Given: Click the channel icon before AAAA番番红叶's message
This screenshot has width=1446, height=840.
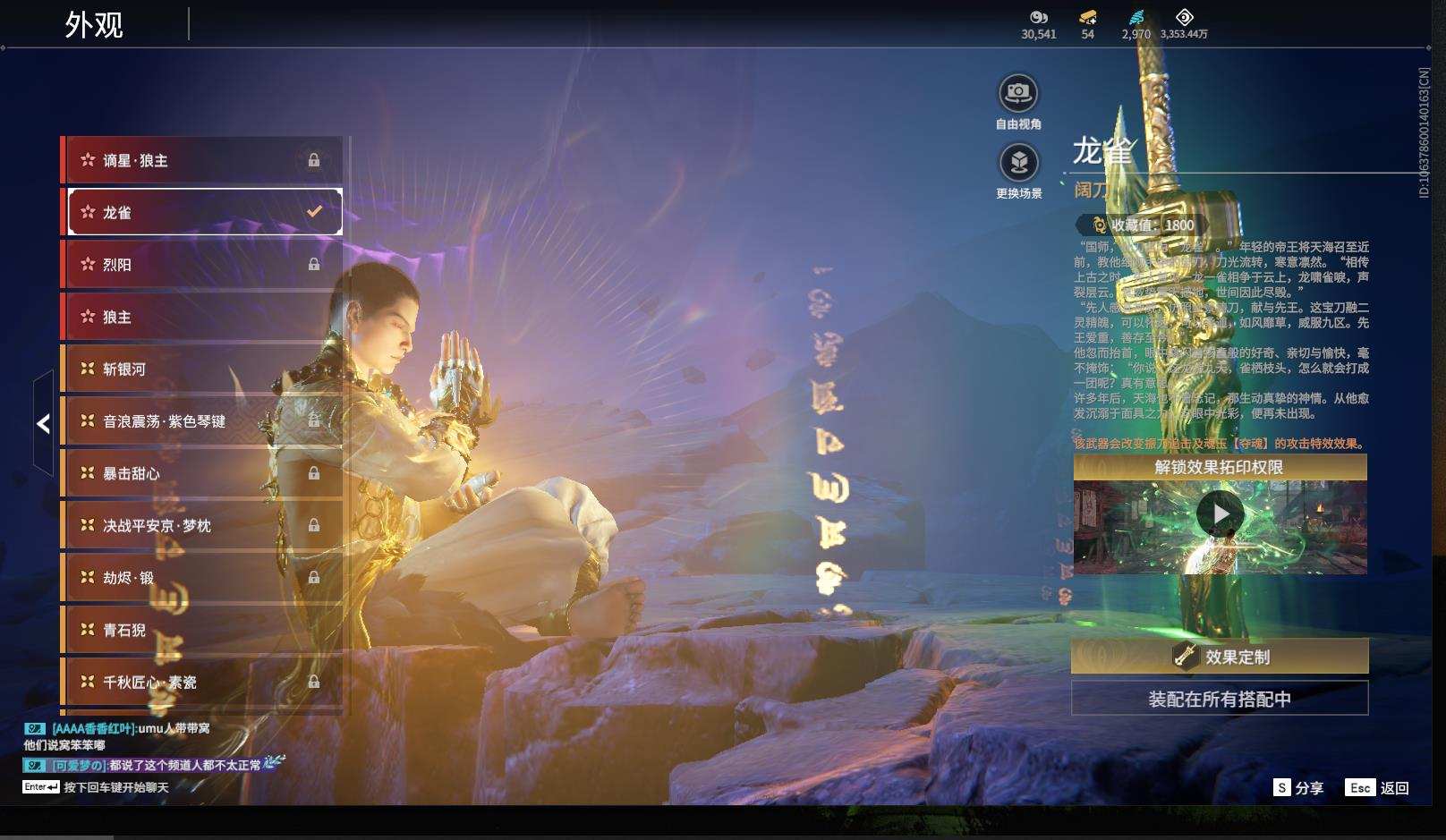Looking at the screenshot, I should pos(35,729).
